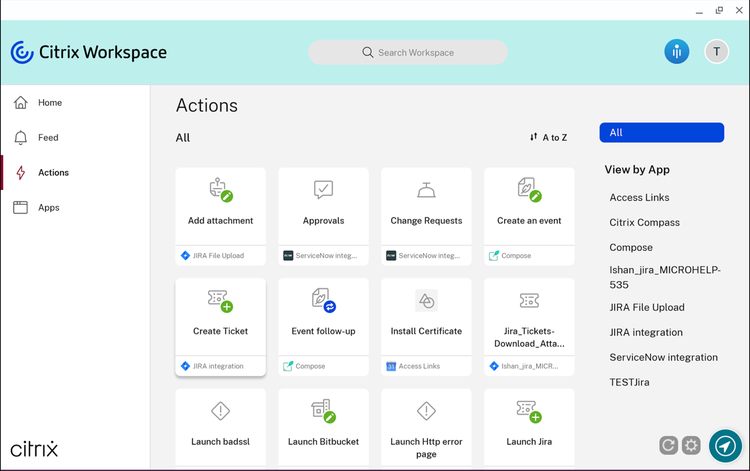Image resolution: width=750 pixels, height=471 pixels.
Task: Click JIRA integration label under Create Ticket
Action: (218, 366)
